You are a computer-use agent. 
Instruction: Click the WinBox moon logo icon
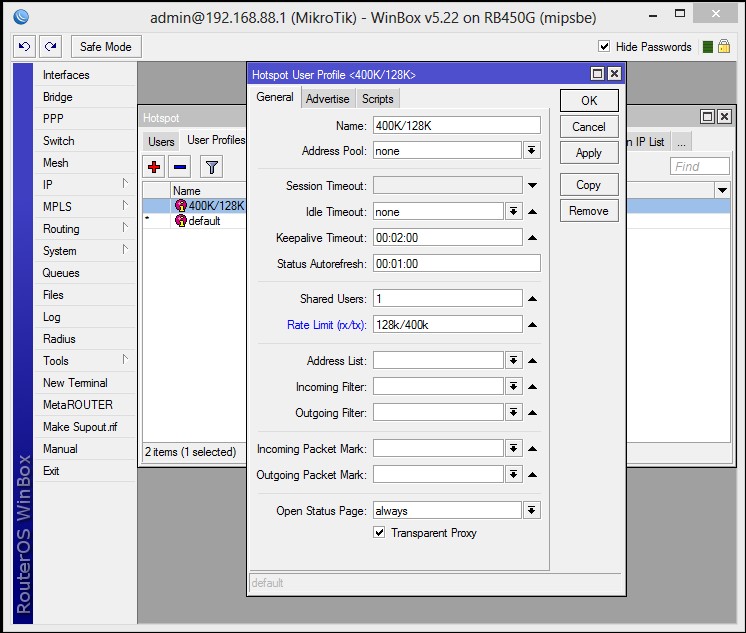pos(21,17)
